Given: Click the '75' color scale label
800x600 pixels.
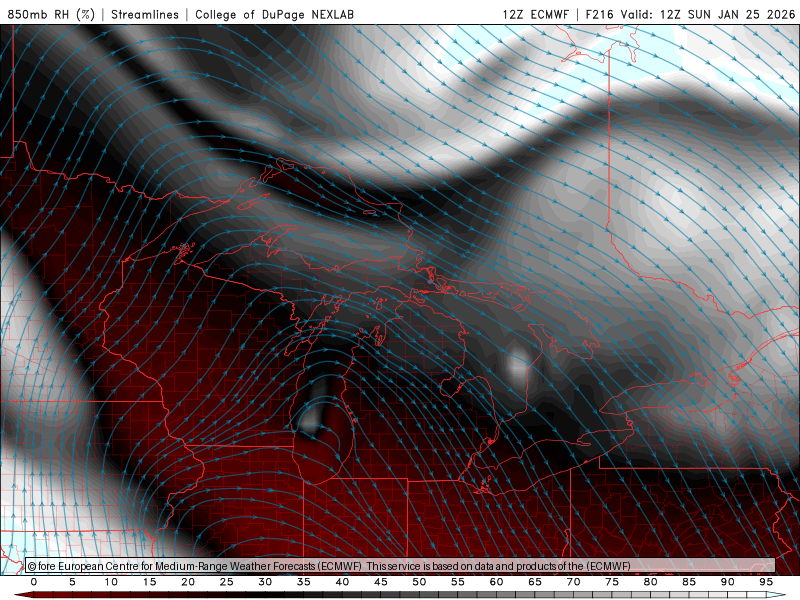Looking at the screenshot, I should (612, 582).
